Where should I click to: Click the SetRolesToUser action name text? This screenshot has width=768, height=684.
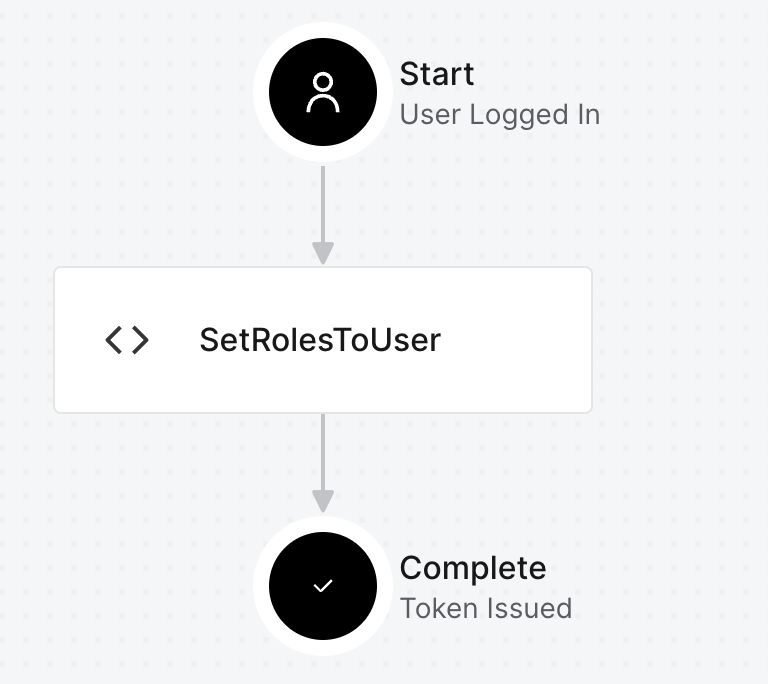tap(320, 341)
